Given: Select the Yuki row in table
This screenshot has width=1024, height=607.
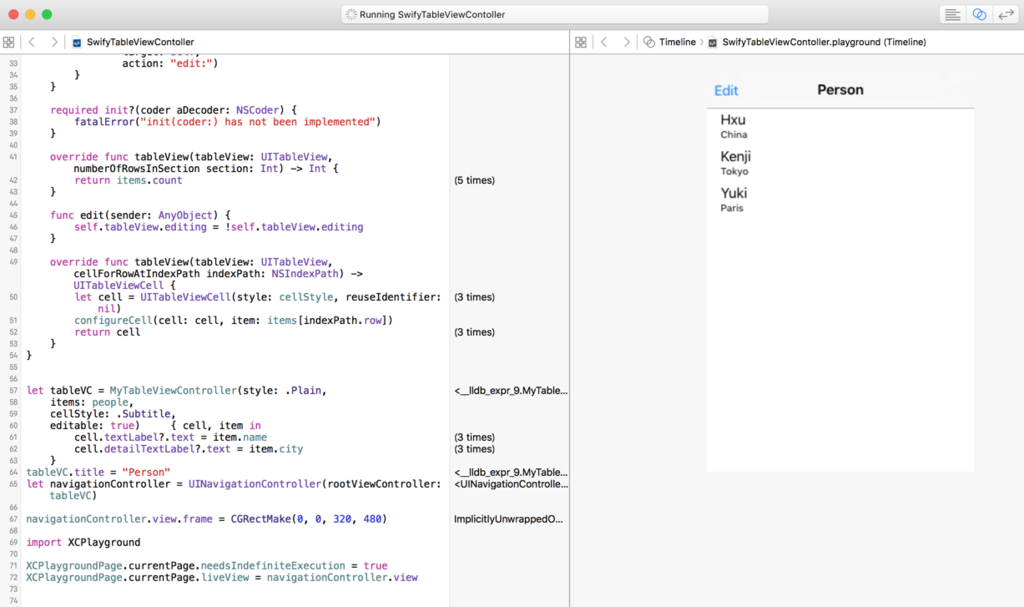Looking at the screenshot, I should point(840,200).
